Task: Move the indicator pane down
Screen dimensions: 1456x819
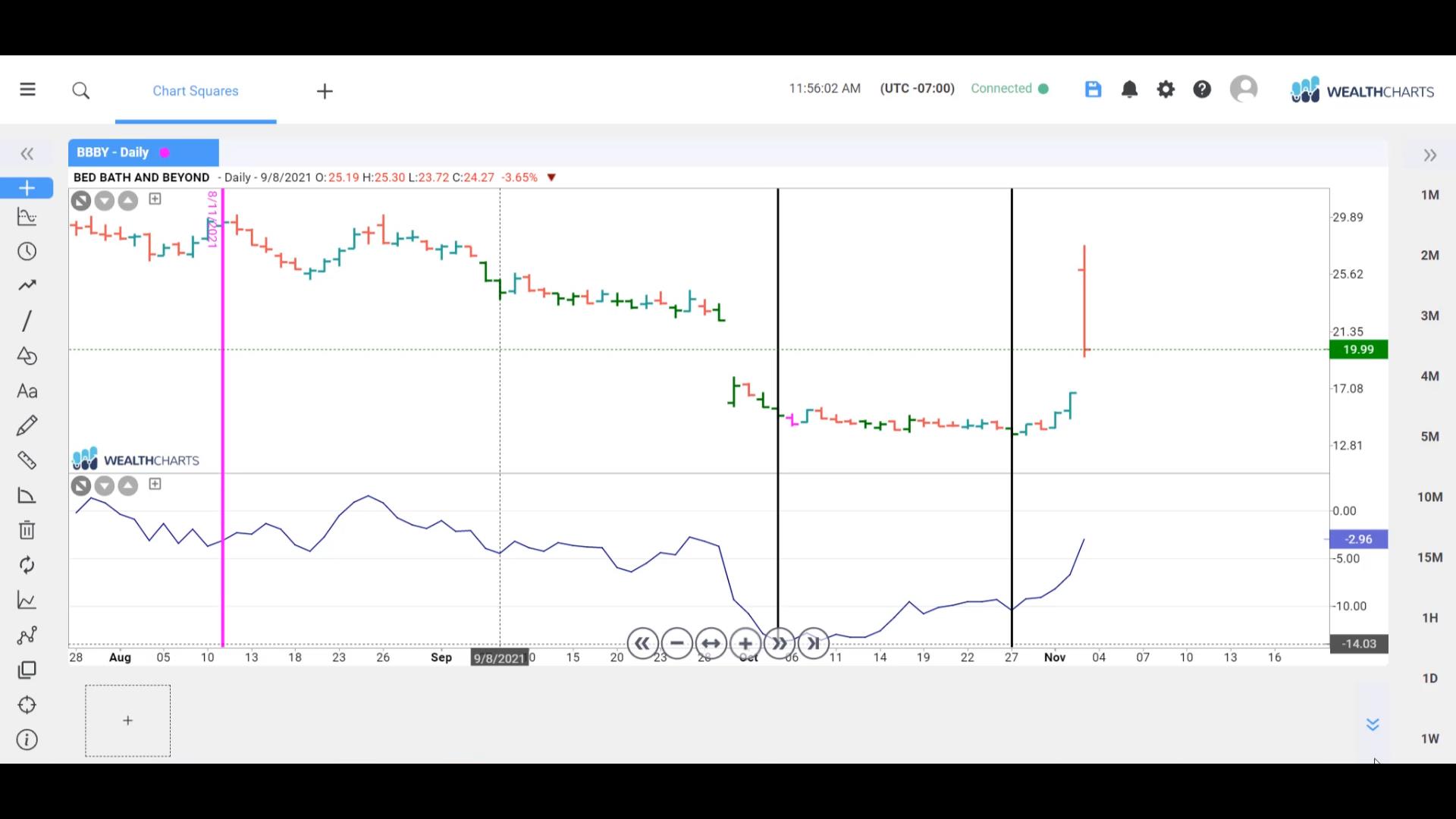Action: pyautogui.click(x=105, y=486)
